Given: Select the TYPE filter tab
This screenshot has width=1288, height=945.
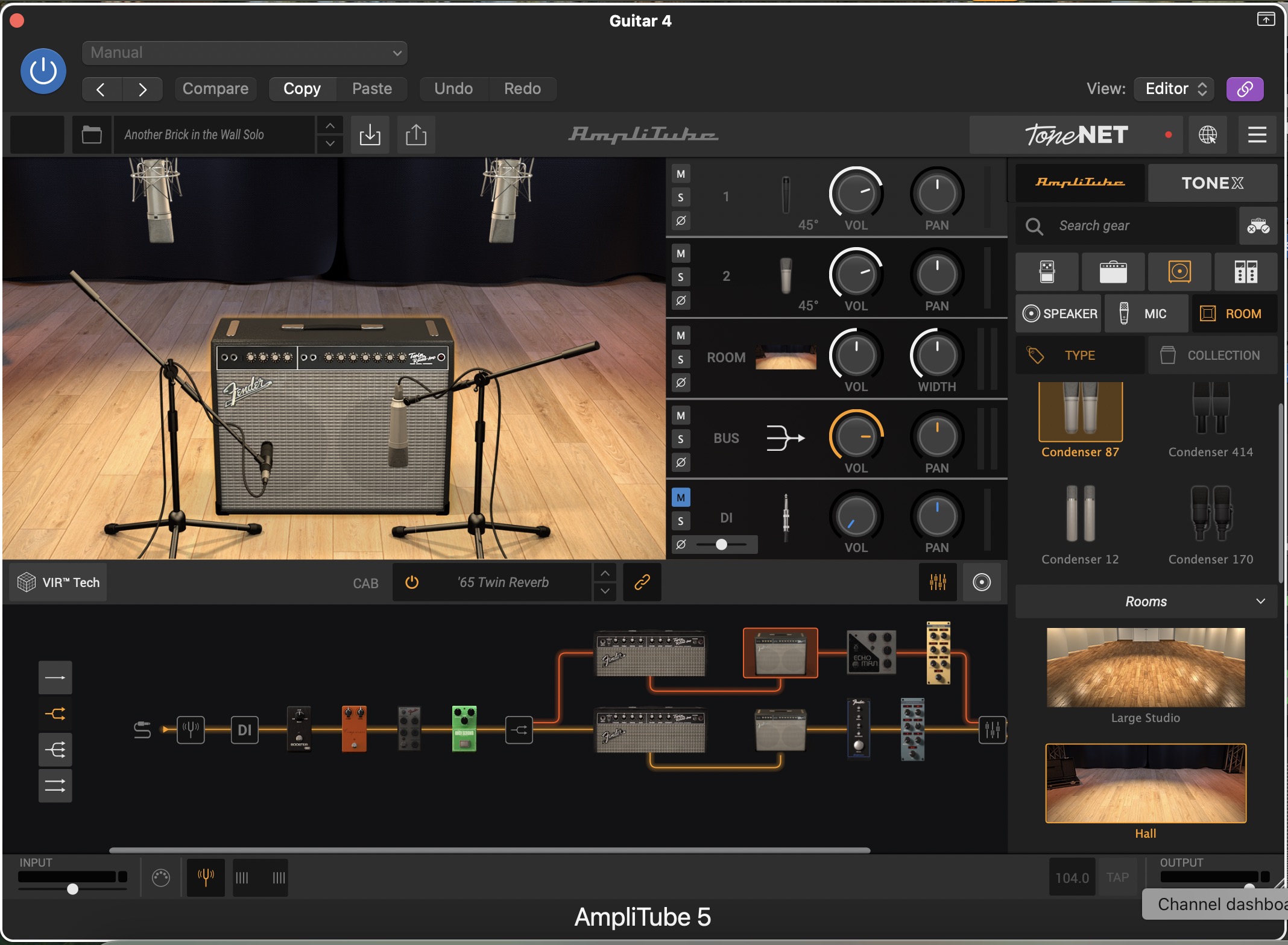Looking at the screenshot, I should [1080, 355].
